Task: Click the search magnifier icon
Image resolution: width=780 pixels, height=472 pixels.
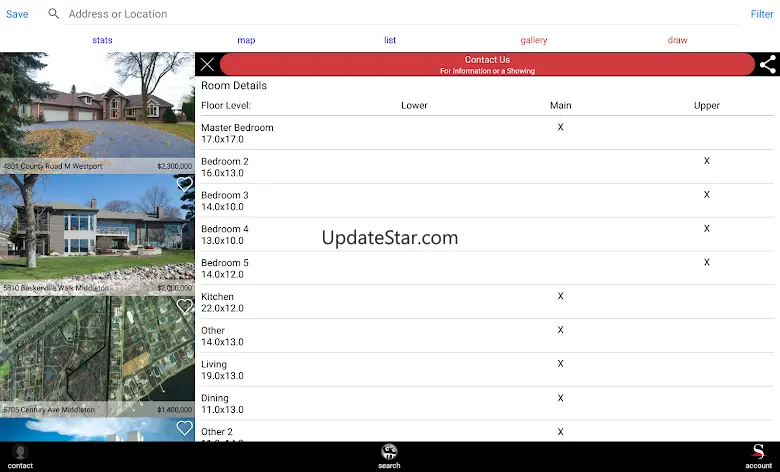Action: [53, 13]
